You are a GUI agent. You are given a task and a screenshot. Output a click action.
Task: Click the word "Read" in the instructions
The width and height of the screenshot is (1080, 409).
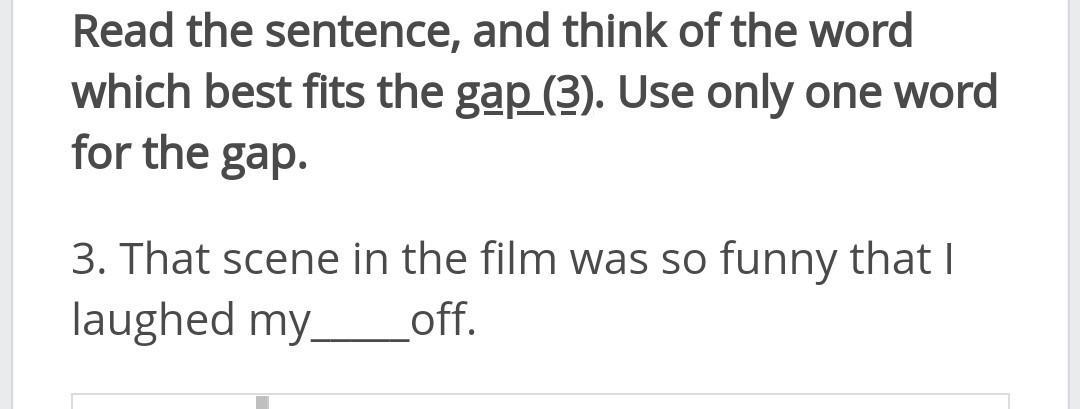tap(123, 32)
